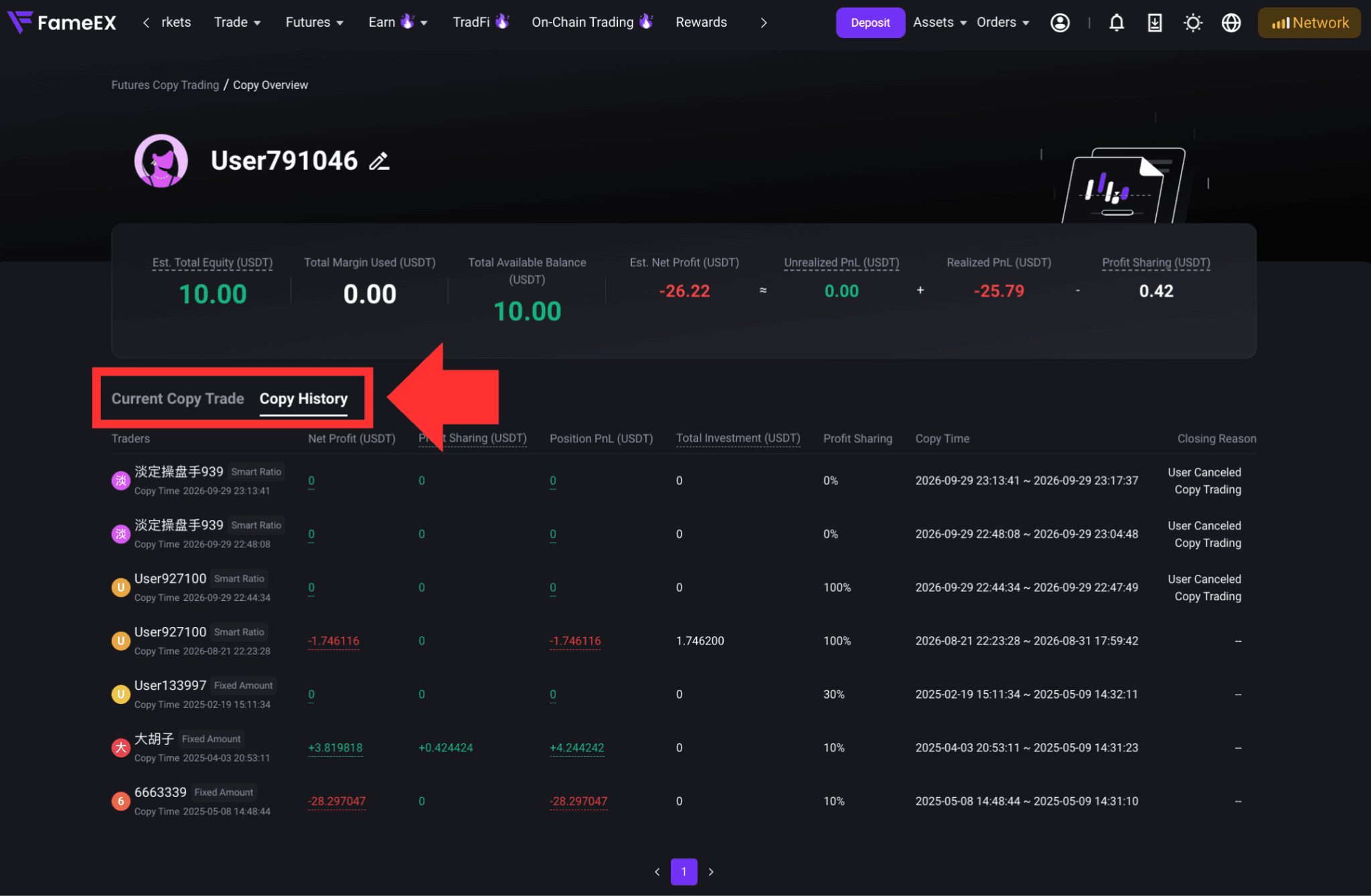Image resolution: width=1371 pixels, height=896 pixels.
Task: Open the Assets dropdown
Action: pos(939,22)
